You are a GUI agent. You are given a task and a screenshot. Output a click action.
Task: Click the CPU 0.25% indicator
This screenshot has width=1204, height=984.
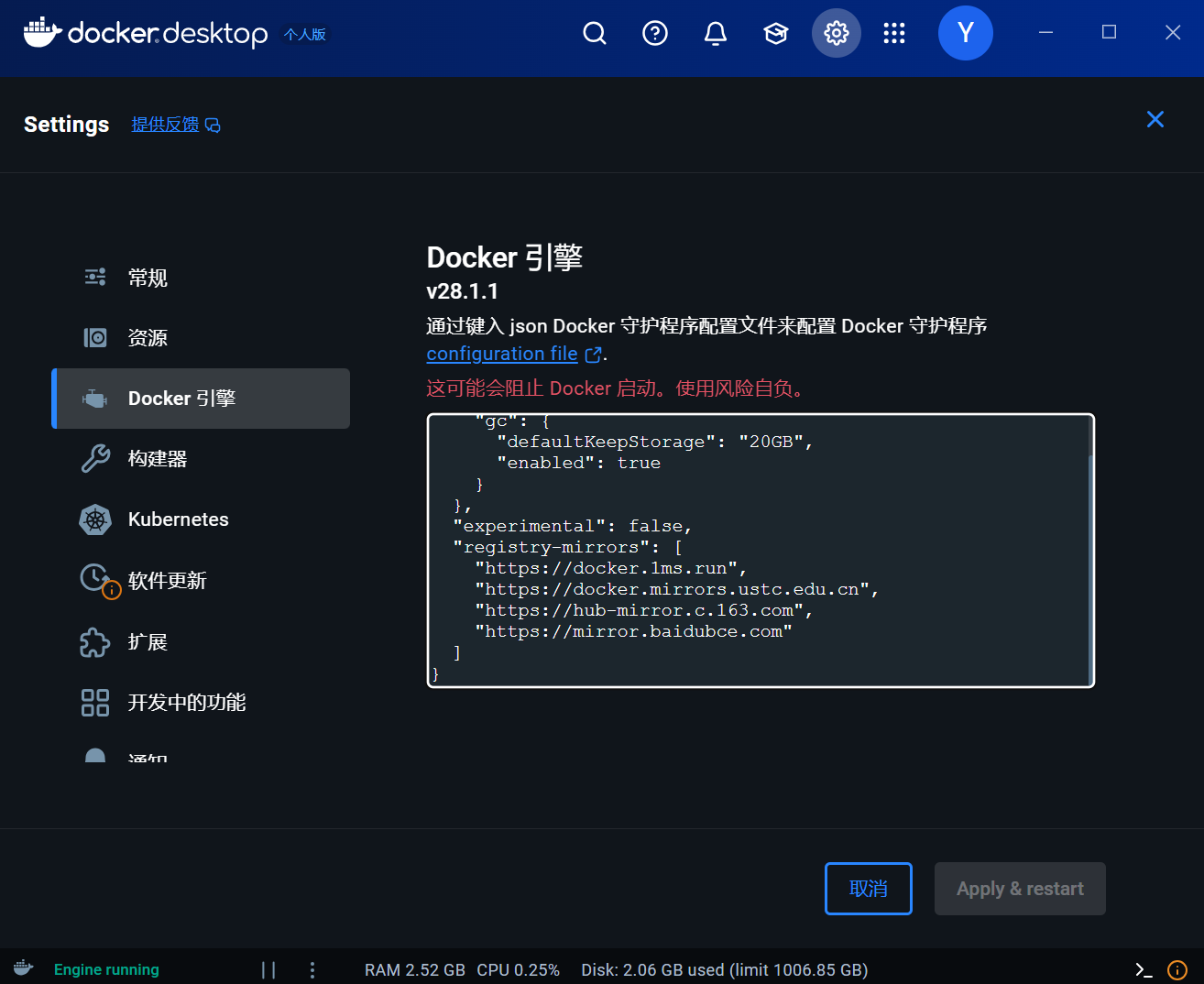point(519,969)
